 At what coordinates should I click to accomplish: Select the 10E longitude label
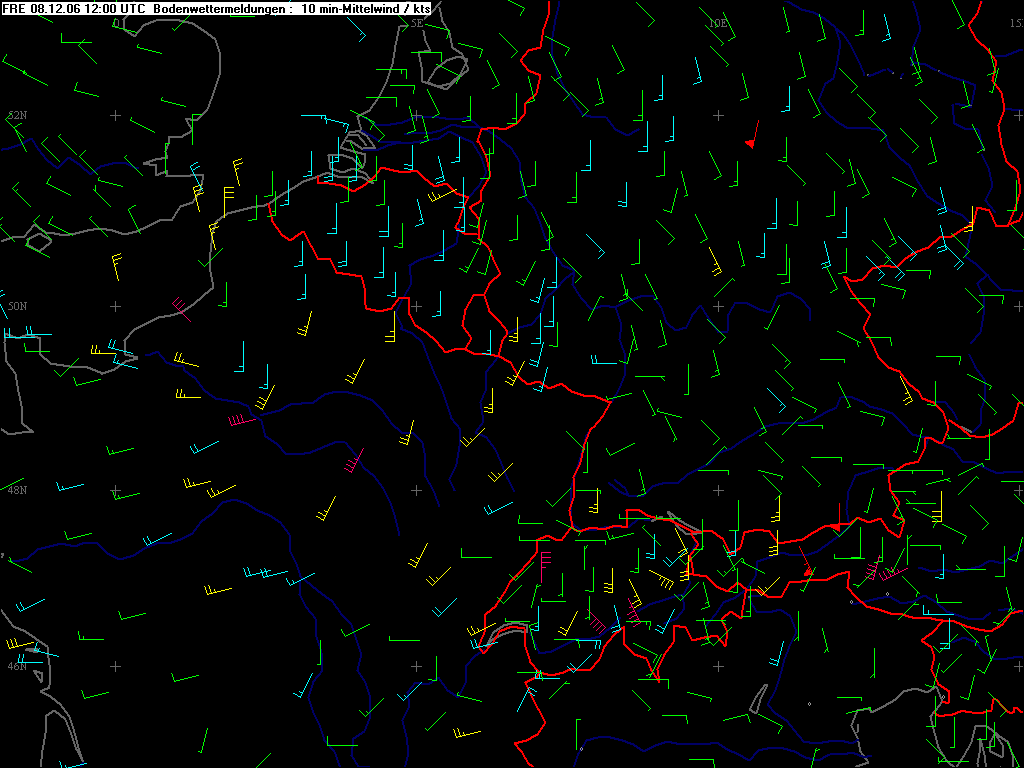pyautogui.click(x=717, y=22)
